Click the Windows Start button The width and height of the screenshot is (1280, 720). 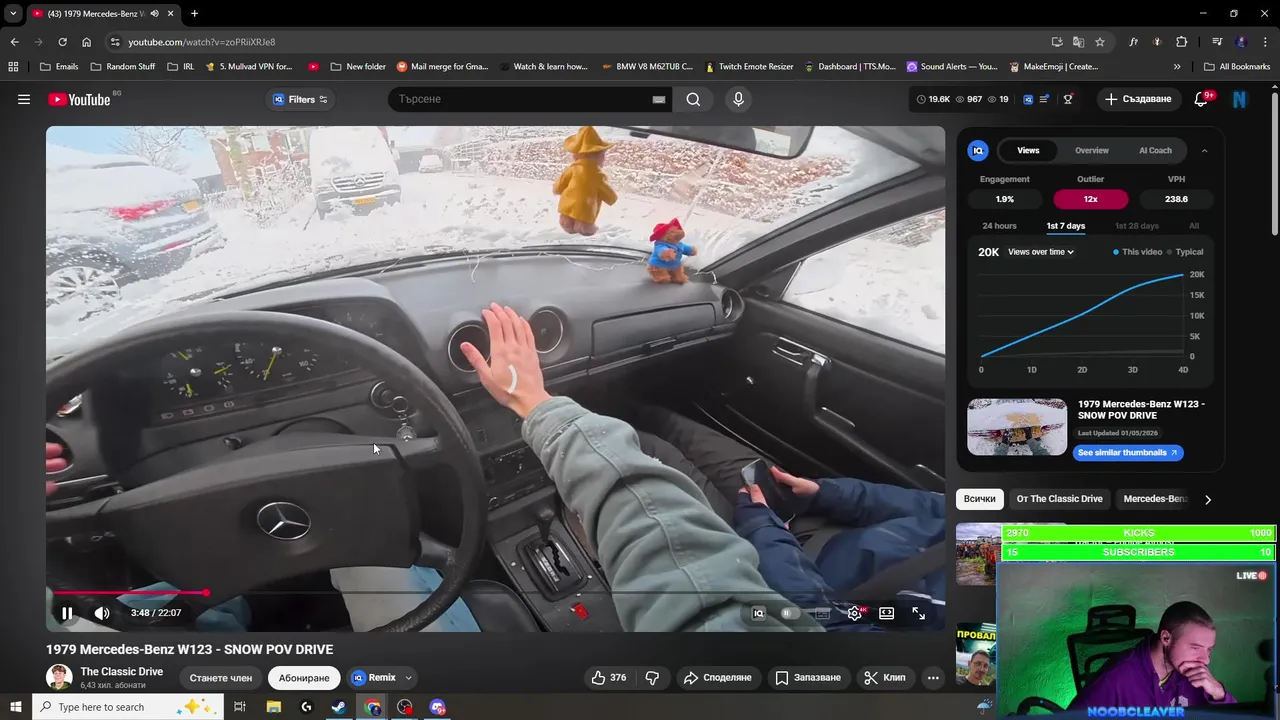click(15, 707)
